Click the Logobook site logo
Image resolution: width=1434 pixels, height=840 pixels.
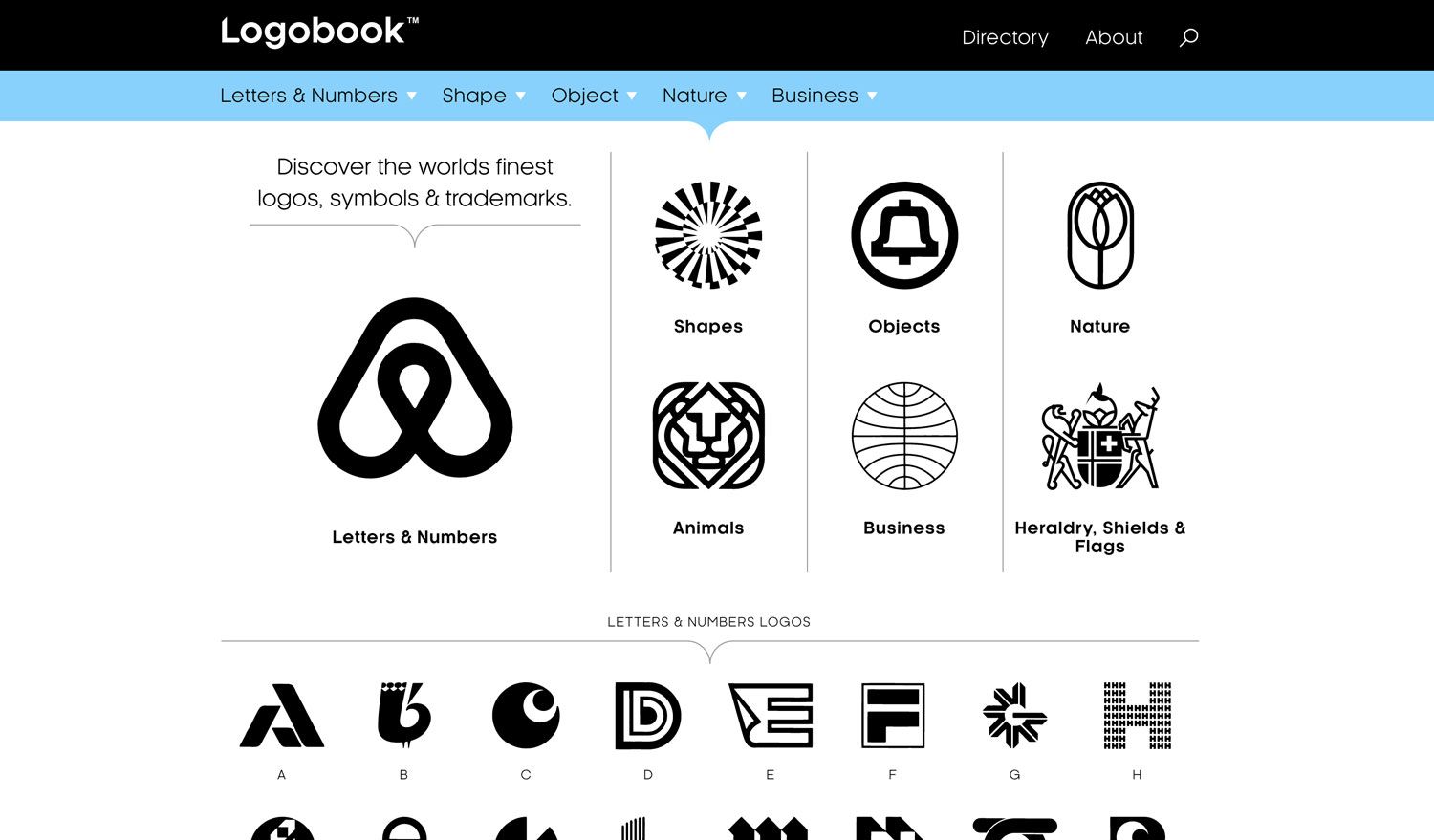[319, 32]
